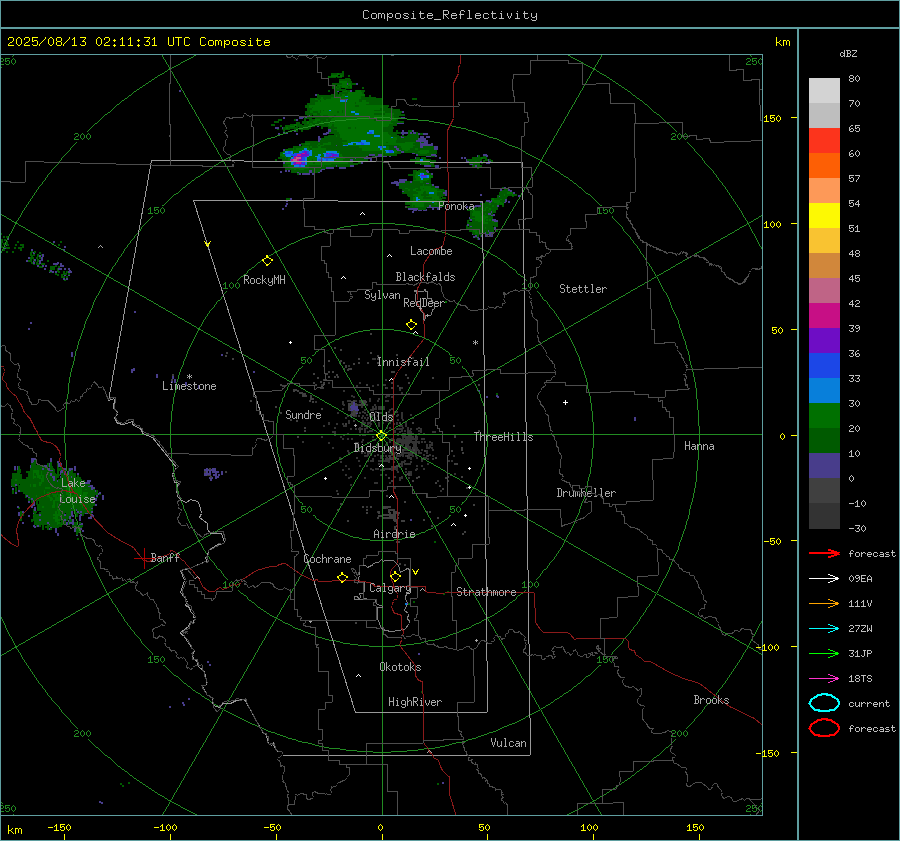Click the cyan 27ZW arrow in the legend

tap(824, 629)
